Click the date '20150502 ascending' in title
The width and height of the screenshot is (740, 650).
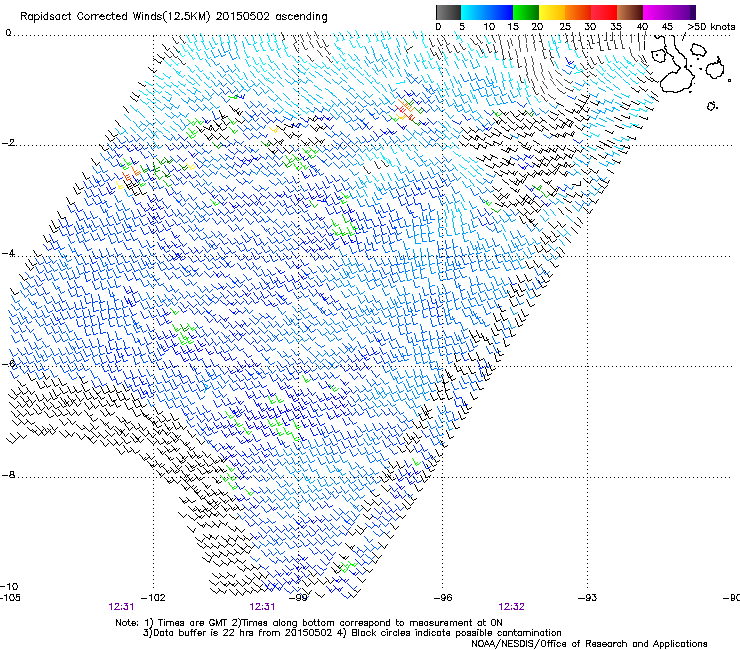tap(271, 17)
